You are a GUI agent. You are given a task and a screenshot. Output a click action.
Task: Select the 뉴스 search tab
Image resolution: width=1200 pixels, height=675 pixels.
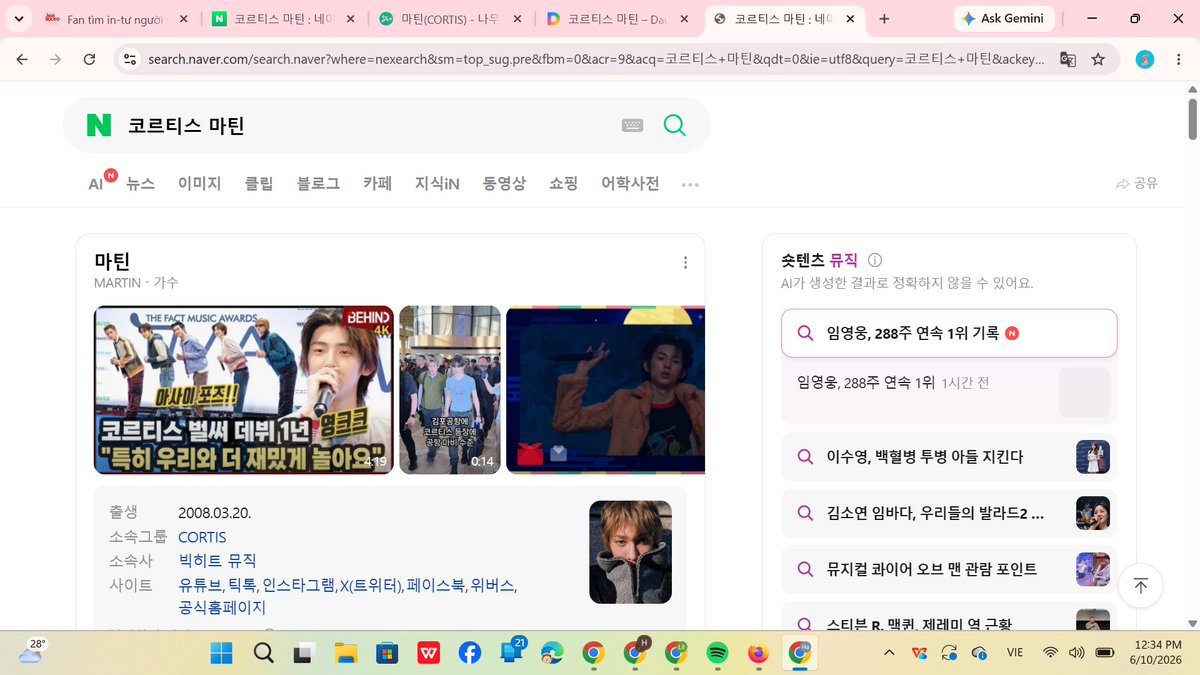click(x=140, y=183)
